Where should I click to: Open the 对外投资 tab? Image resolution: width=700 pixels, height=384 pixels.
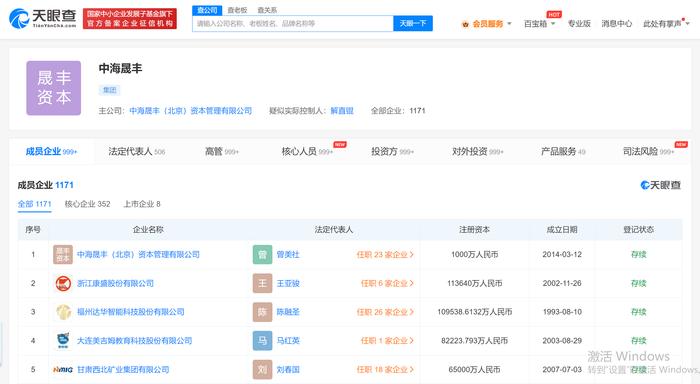click(x=478, y=151)
